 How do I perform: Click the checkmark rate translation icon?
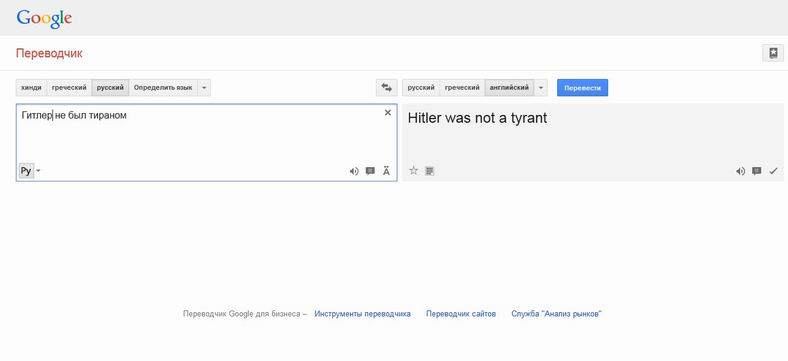(x=773, y=171)
